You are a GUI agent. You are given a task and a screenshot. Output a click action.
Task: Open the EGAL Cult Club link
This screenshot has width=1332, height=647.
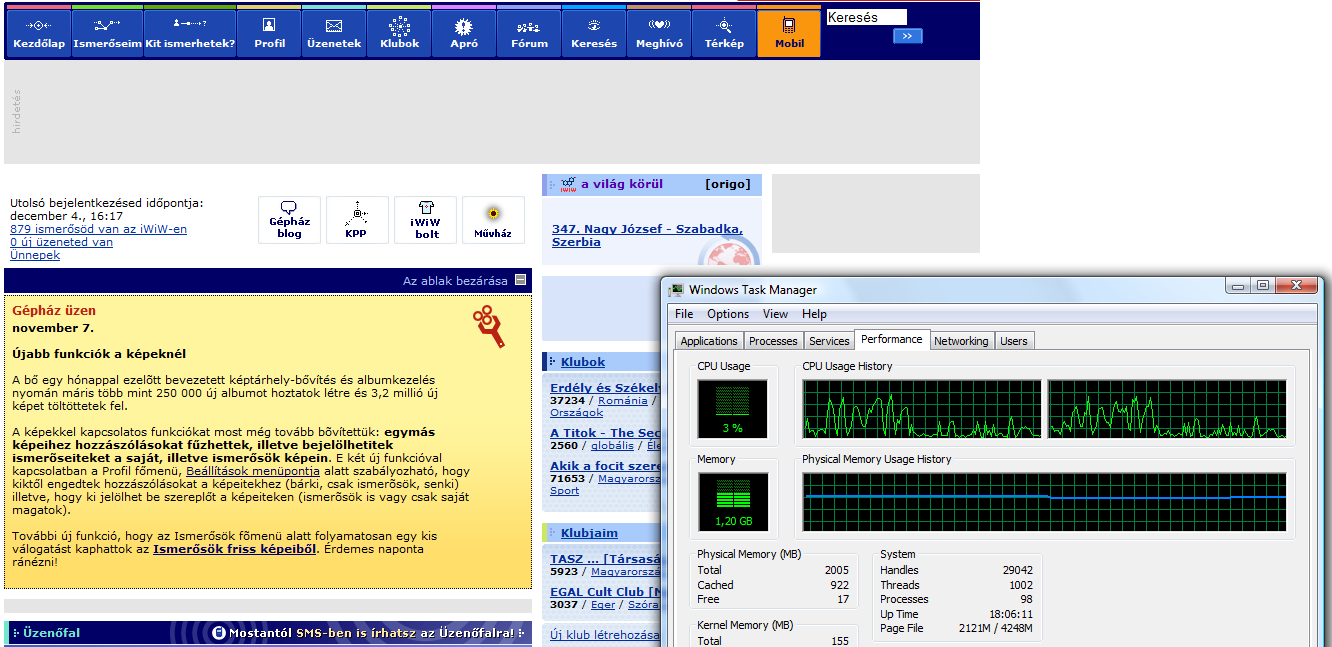click(x=606, y=591)
